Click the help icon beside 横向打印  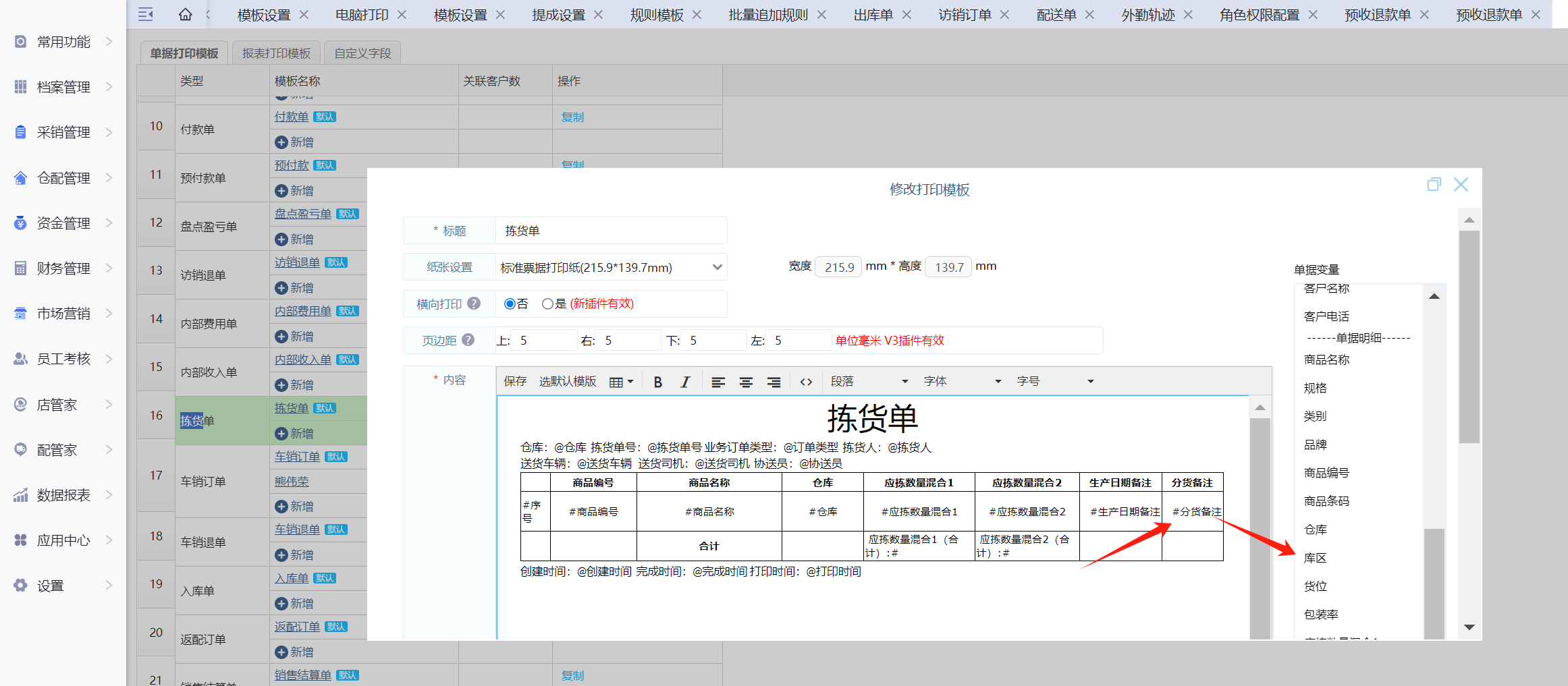[x=474, y=304]
